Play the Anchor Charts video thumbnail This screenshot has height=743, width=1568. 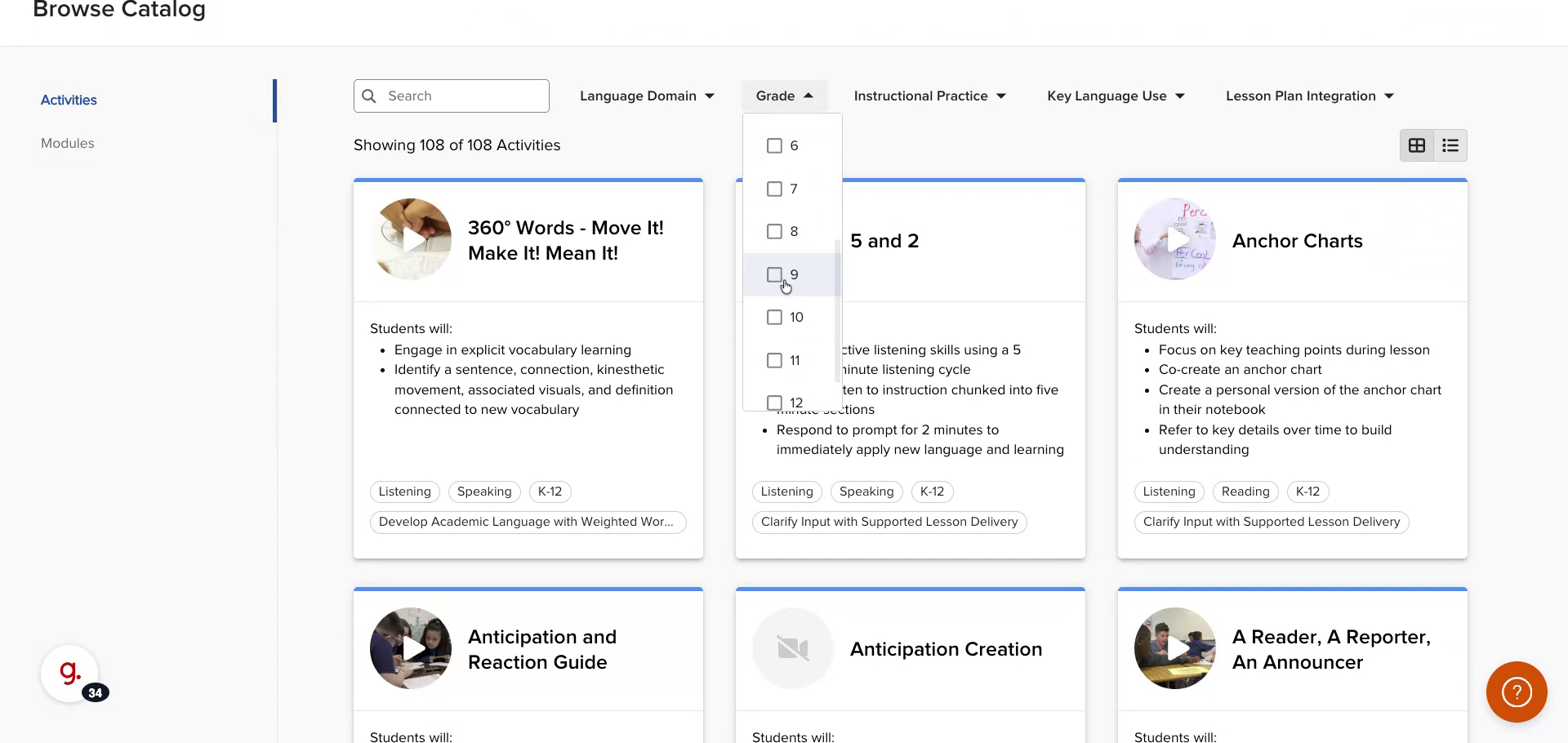click(x=1175, y=239)
